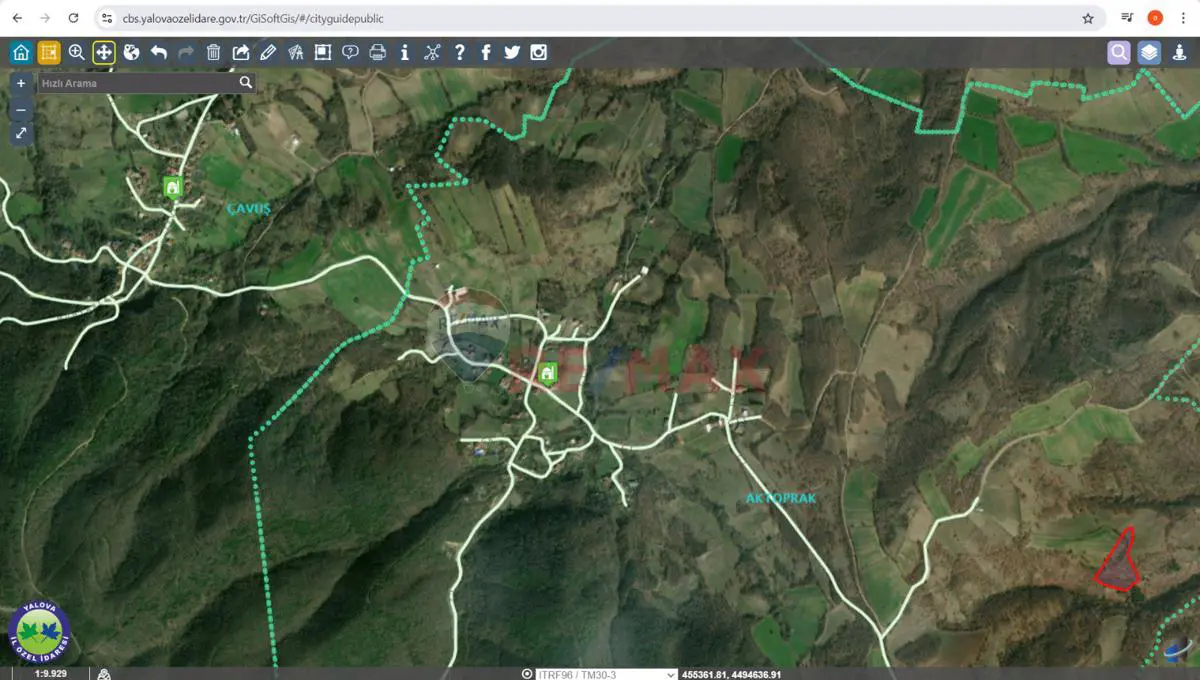Open the purple search panel button
The image size is (1200, 680).
(x=1119, y=52)
